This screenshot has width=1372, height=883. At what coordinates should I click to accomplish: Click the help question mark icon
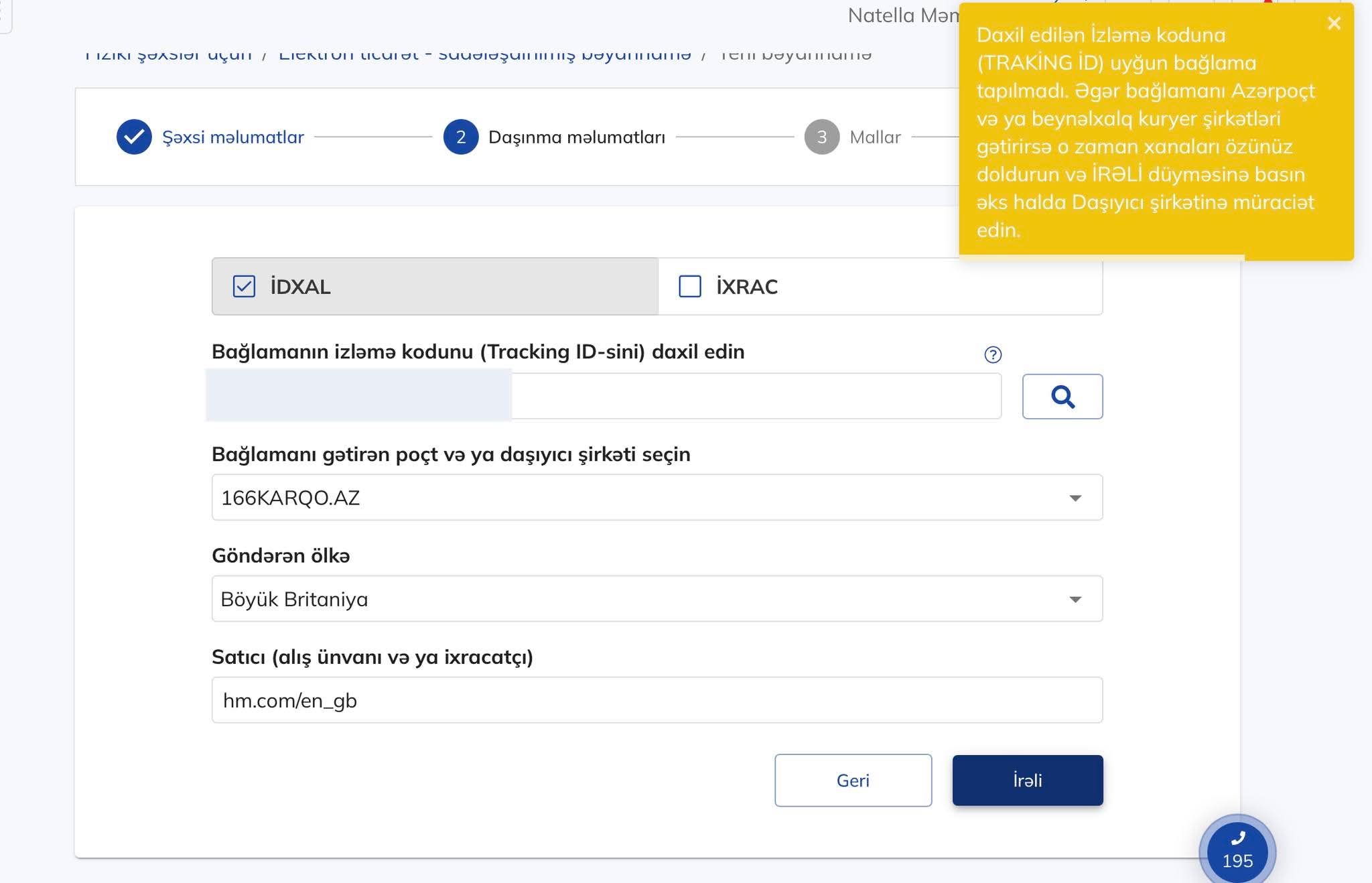coord(992,354)
